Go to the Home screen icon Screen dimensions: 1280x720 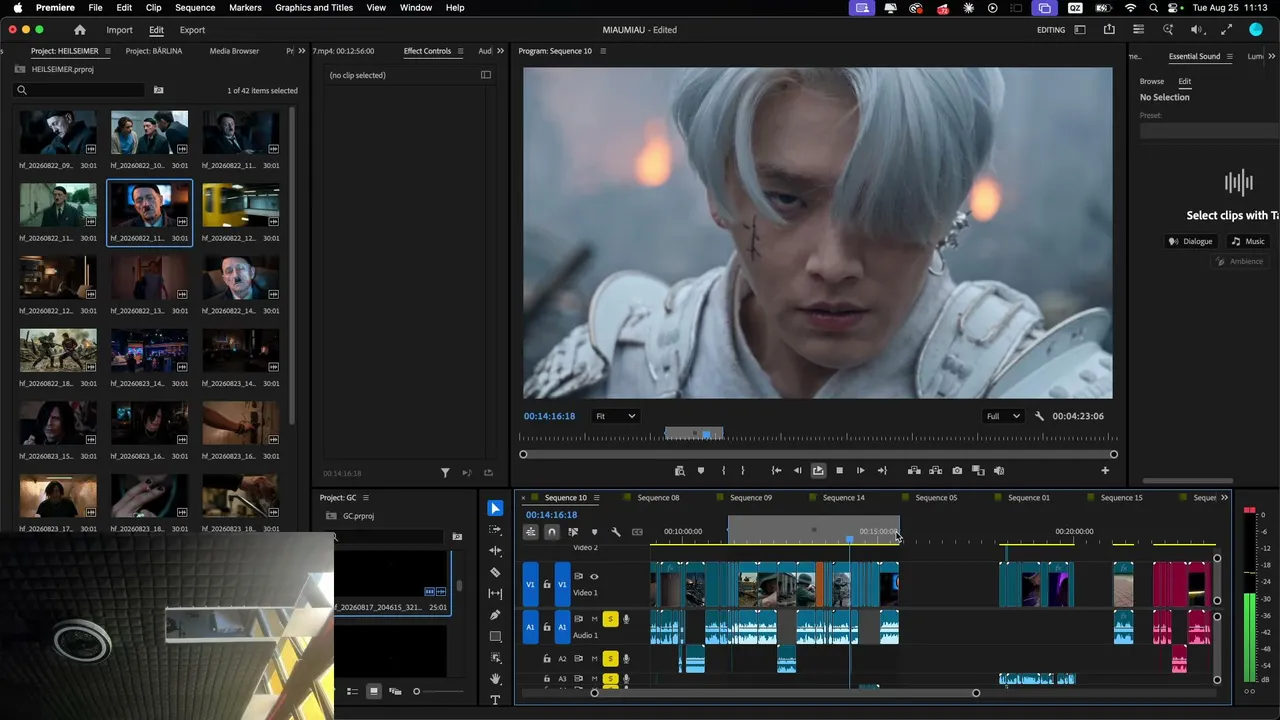click(80, 30)
